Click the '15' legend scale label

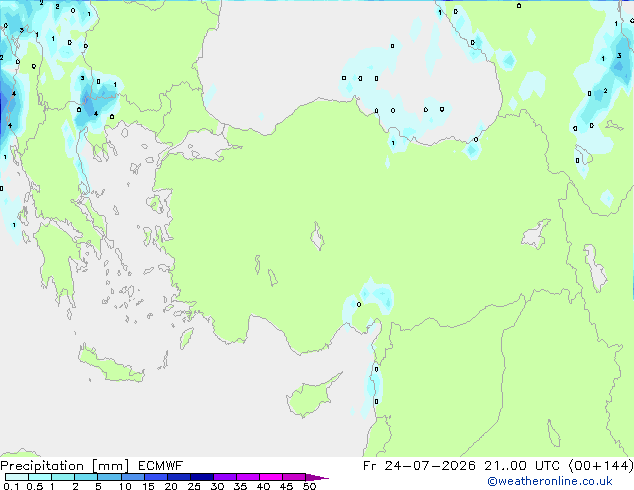148,486
